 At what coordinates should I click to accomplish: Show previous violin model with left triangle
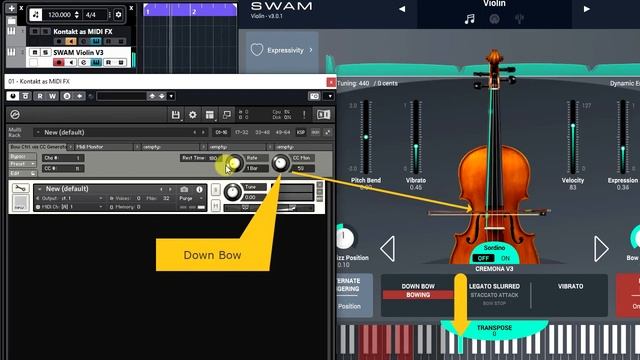coord(387,248)
